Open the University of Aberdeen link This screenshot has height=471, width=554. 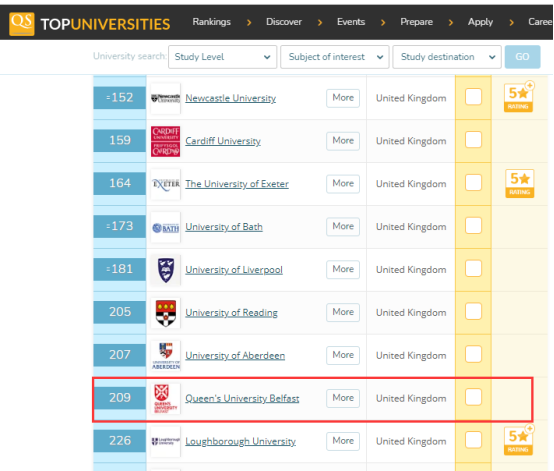click(x=235, y=355)
